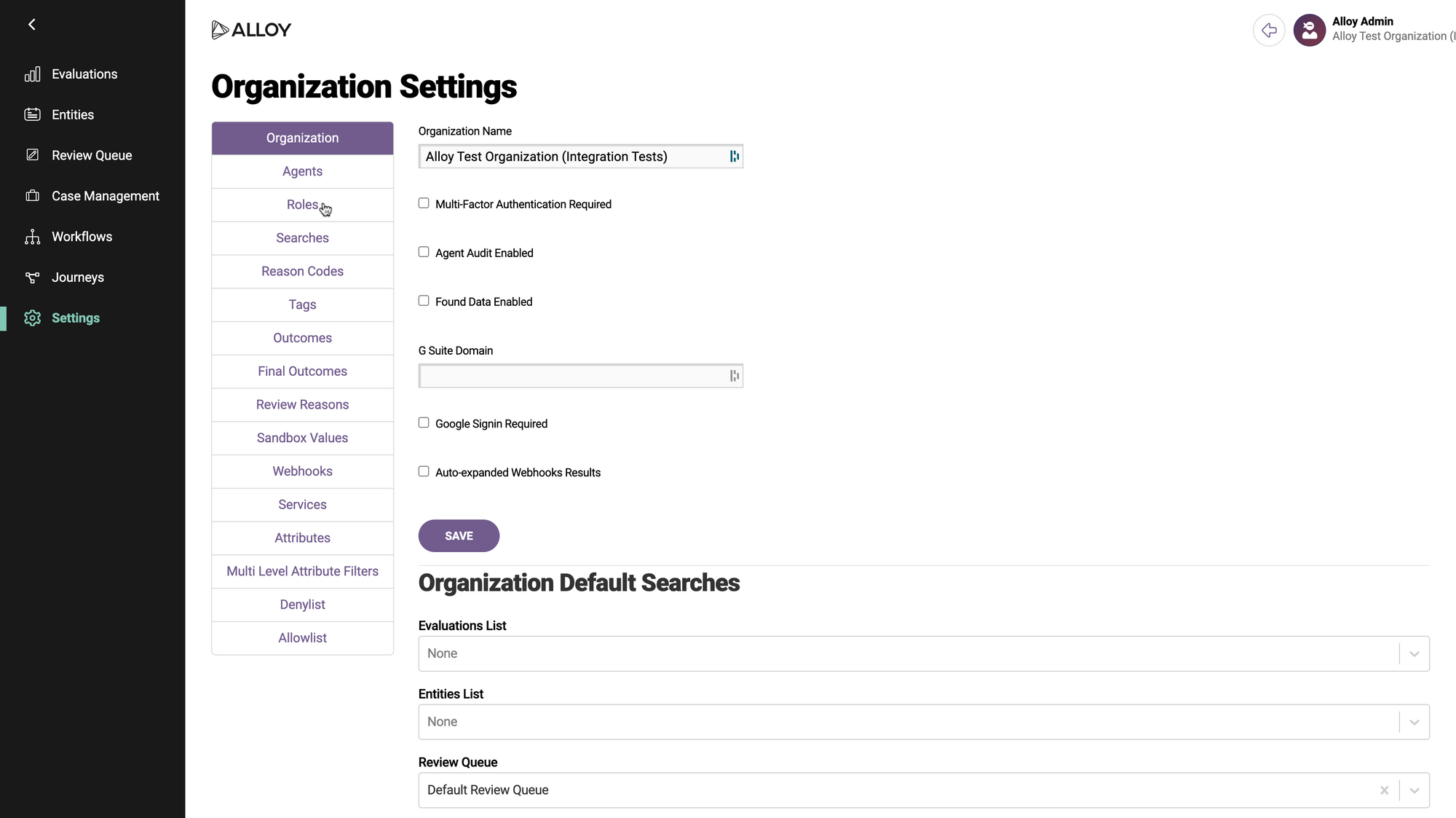Collapse sidebar with back arrow icon
This screenshot has height=818, width=1456.
31,25
